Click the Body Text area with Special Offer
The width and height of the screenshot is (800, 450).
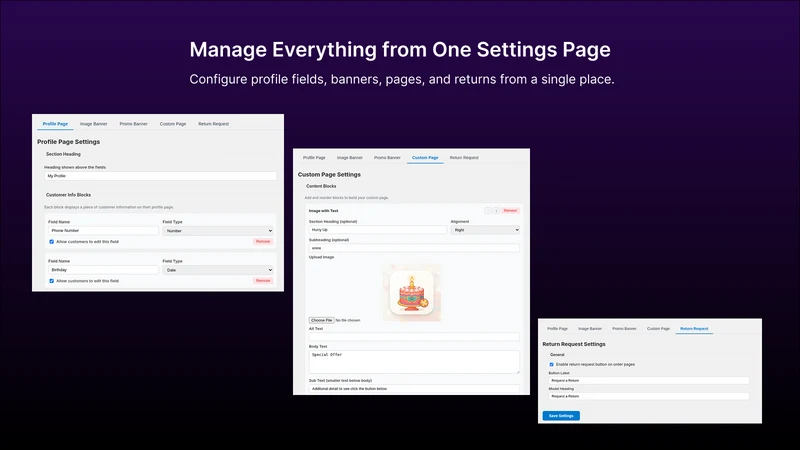click(x=414, y=362)
